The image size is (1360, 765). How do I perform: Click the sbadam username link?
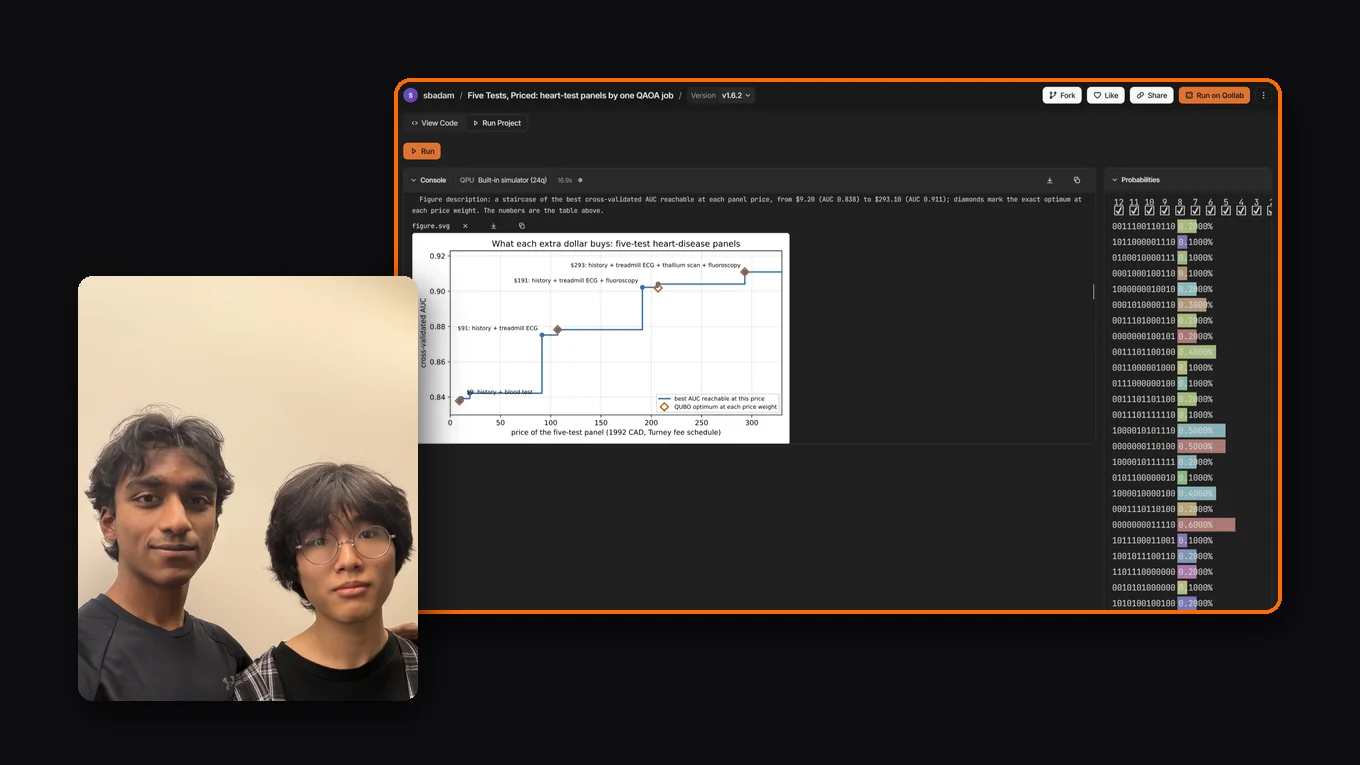point(438,95)
